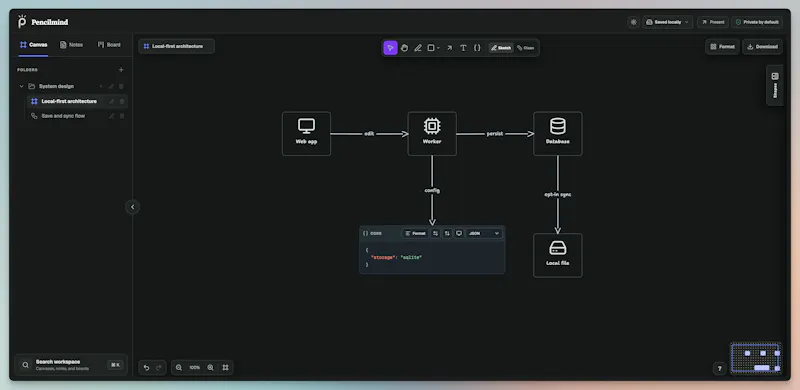Click the undo button

(x=146, y=368)
